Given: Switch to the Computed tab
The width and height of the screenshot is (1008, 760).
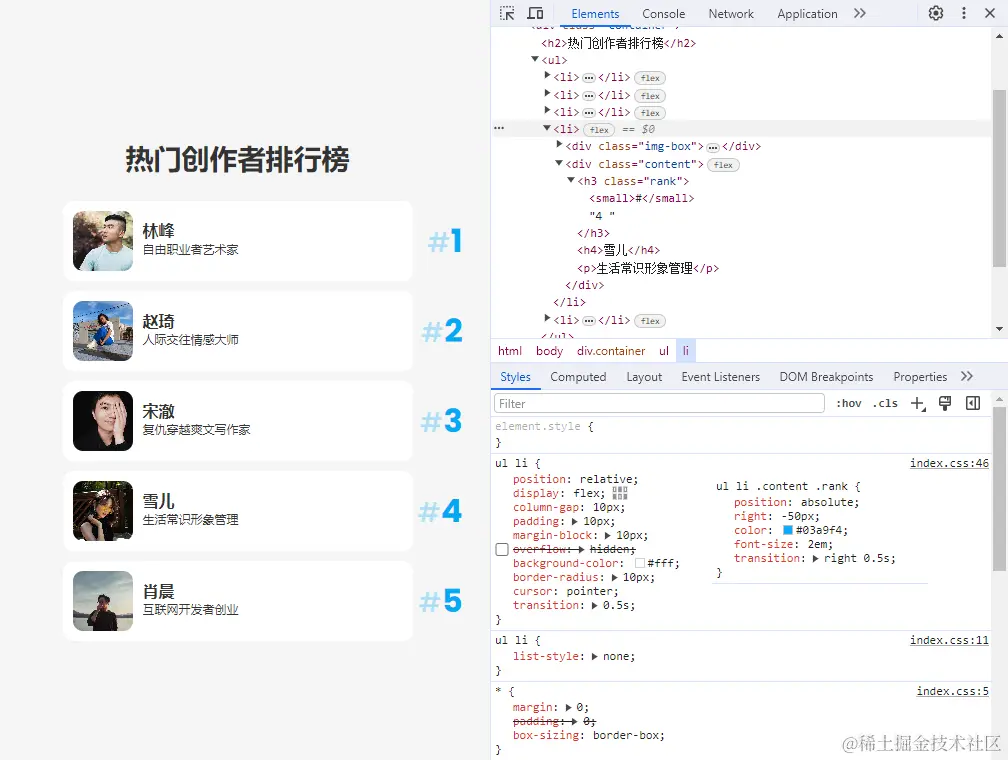Looking at the screenshot, I should 578,377.
